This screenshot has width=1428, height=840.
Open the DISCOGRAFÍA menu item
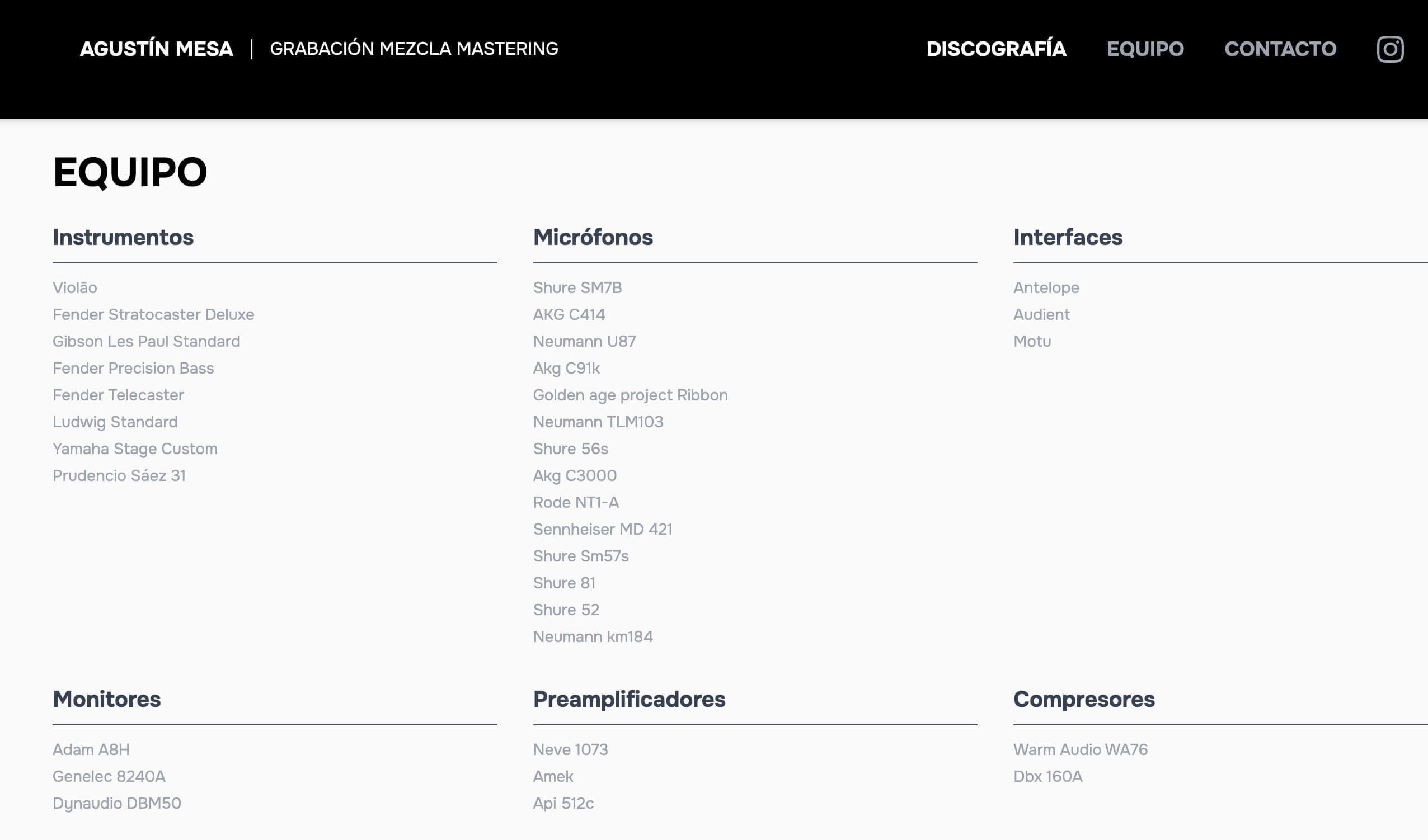[996, 49]
